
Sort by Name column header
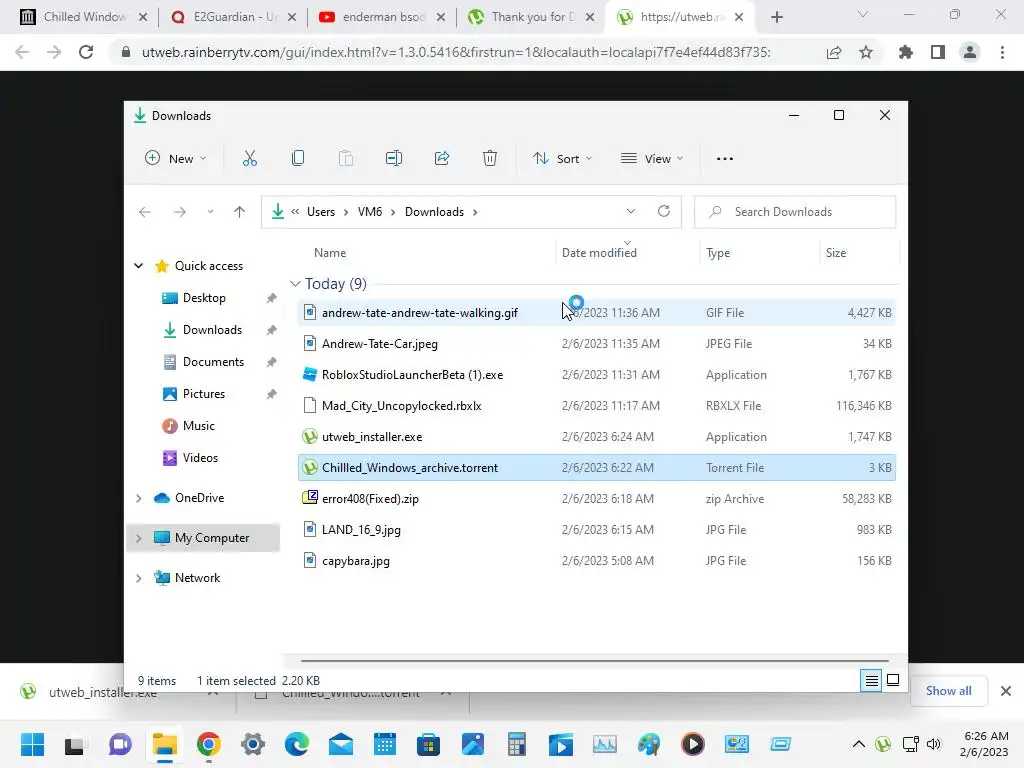(x=330, y=253)
